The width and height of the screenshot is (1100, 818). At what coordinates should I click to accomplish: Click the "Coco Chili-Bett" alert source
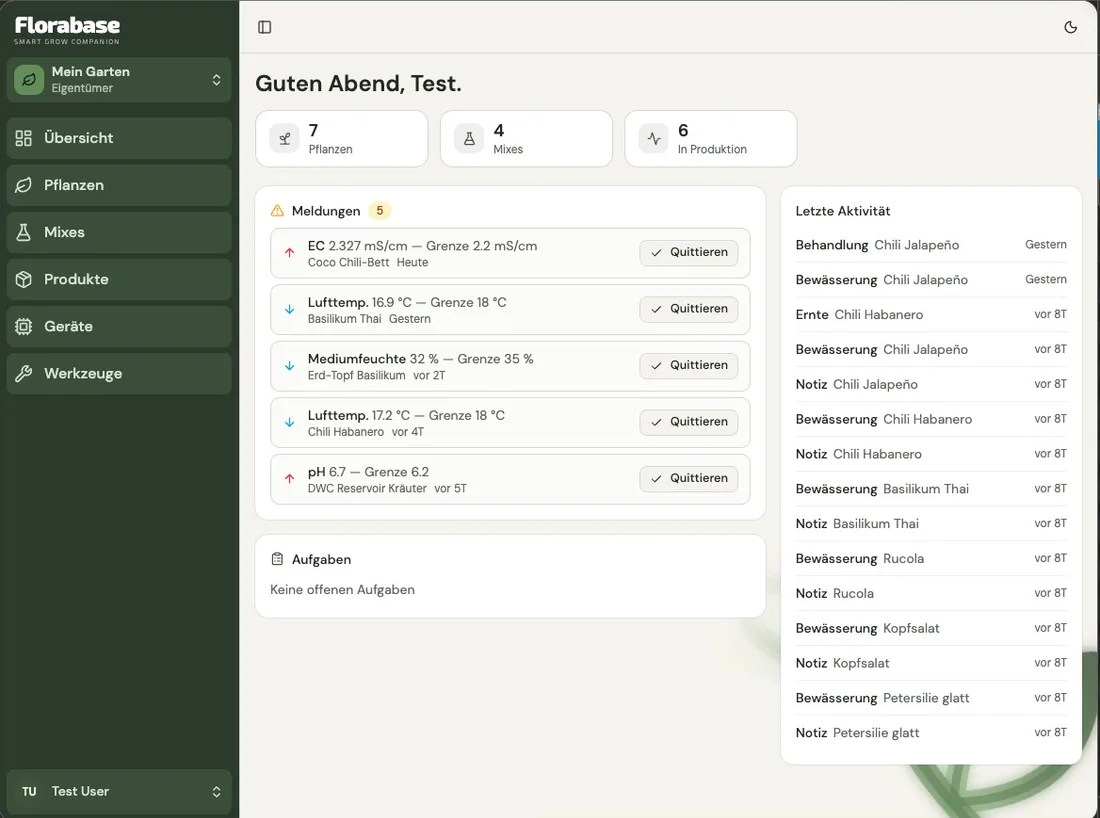tap(349, 262)
